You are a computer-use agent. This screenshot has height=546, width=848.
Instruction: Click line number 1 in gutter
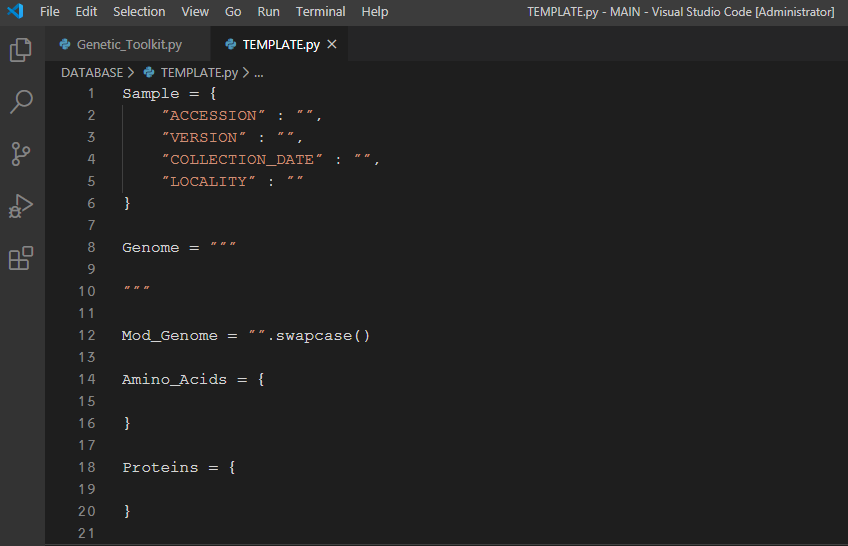(x=91, y=94)
